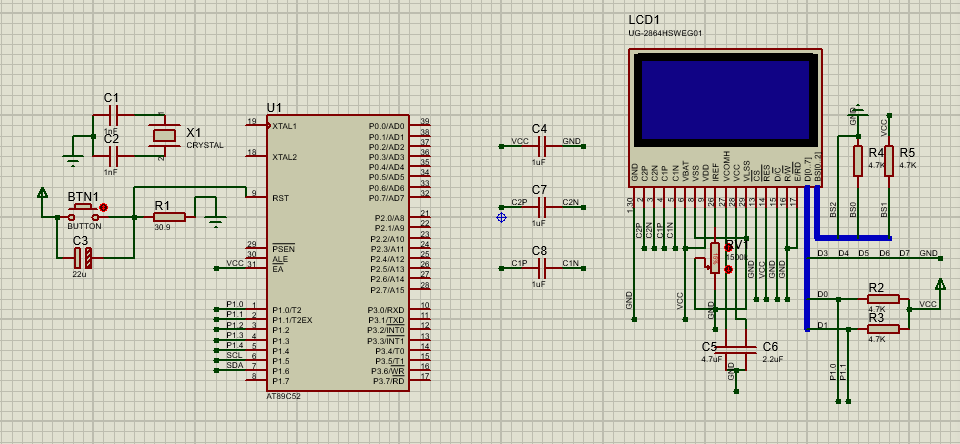The image size is (960, 444).
Task: Click the power arrow terminal left of BTN1
Action: click(42, 194)
